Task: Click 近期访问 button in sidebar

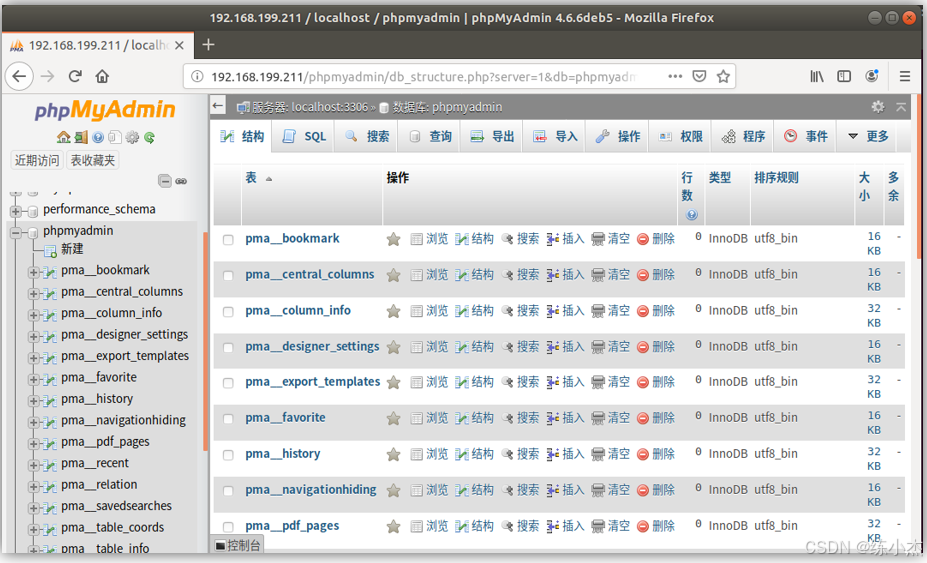Action: 37,160
